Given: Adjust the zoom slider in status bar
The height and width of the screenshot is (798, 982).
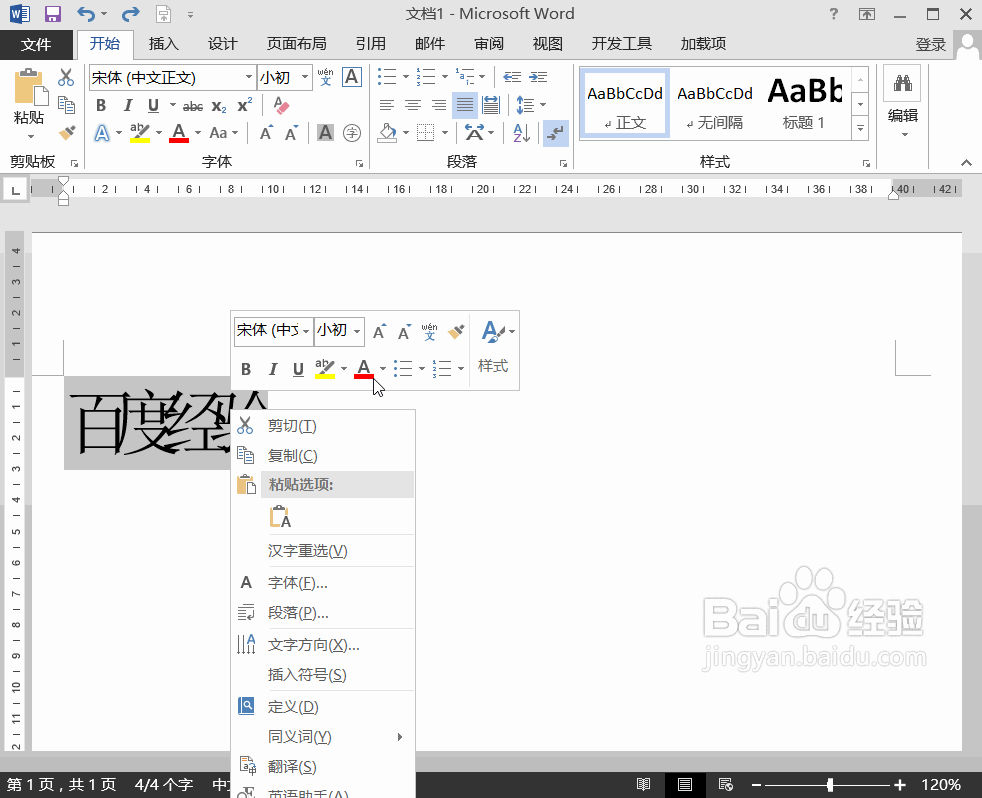Looking at the screenshot, I should tap(828, 784).
